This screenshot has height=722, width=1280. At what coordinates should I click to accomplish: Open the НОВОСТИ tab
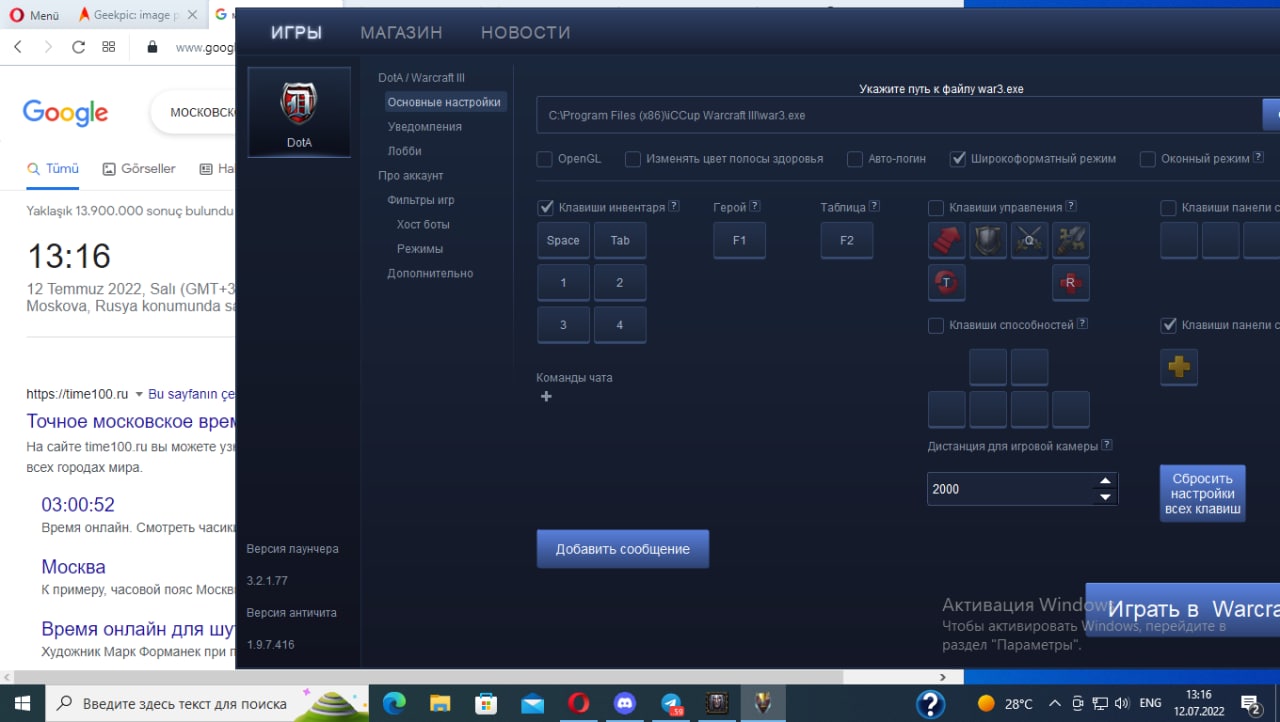524,32
